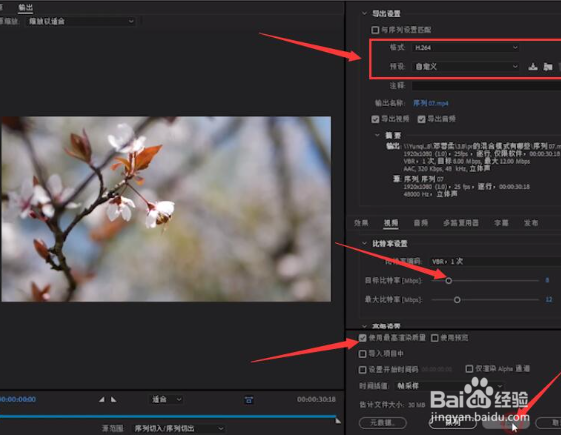Click the out point marker on timeline
Screen dimensions: 561x437
pyautogui.click(x=338, y=421)
